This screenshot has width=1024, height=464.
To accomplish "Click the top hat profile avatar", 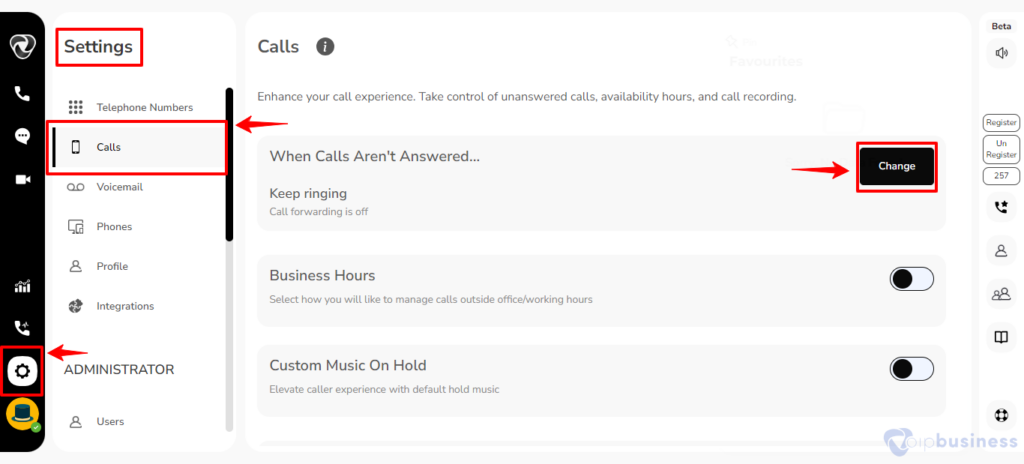I will (22, 415).
